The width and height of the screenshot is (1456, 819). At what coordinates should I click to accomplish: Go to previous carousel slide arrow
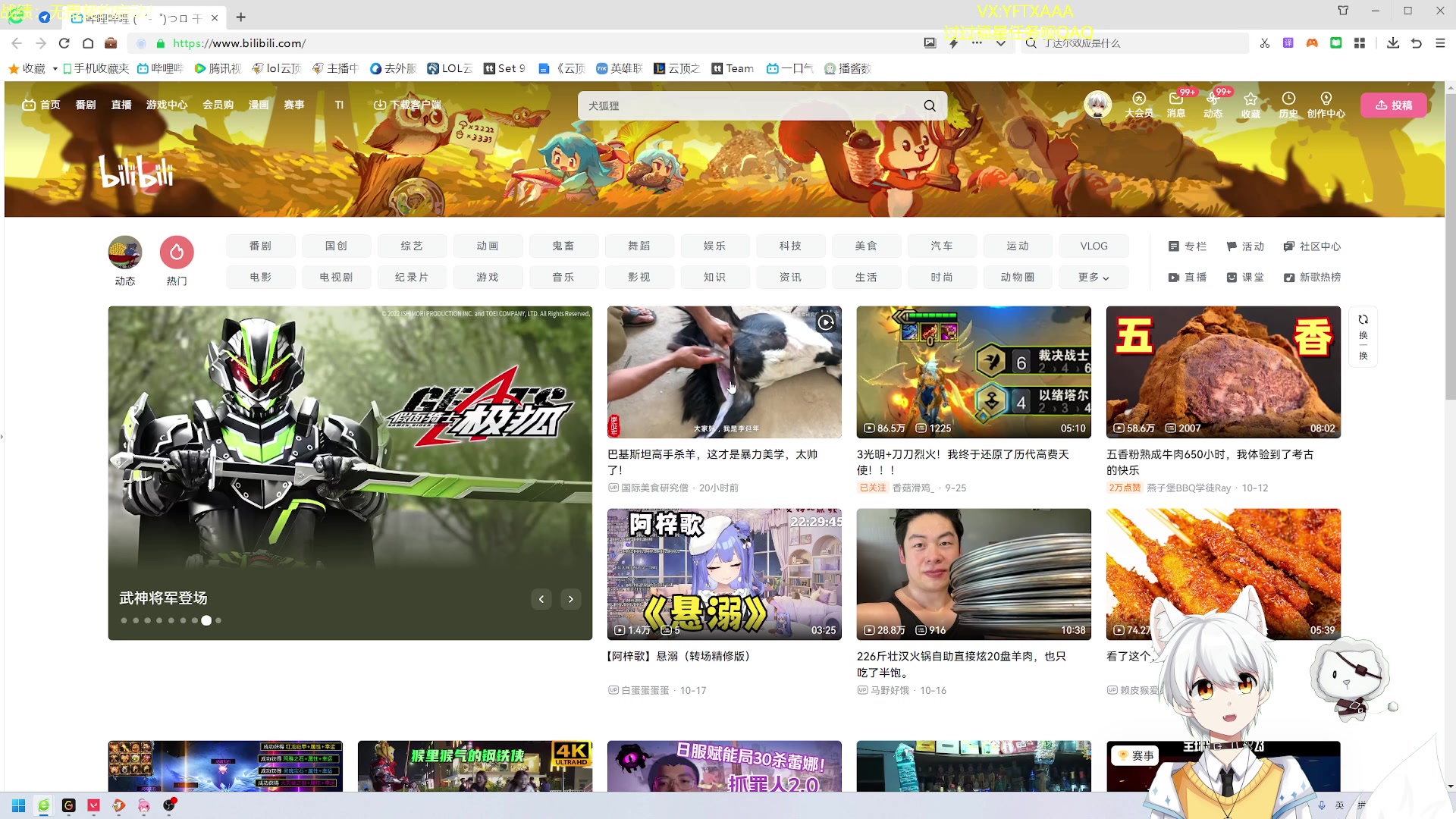[x=541, y=599]
